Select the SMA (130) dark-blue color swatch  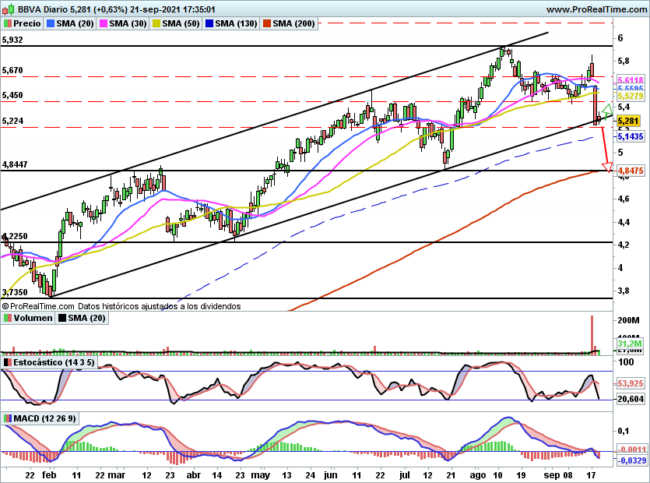209,24
